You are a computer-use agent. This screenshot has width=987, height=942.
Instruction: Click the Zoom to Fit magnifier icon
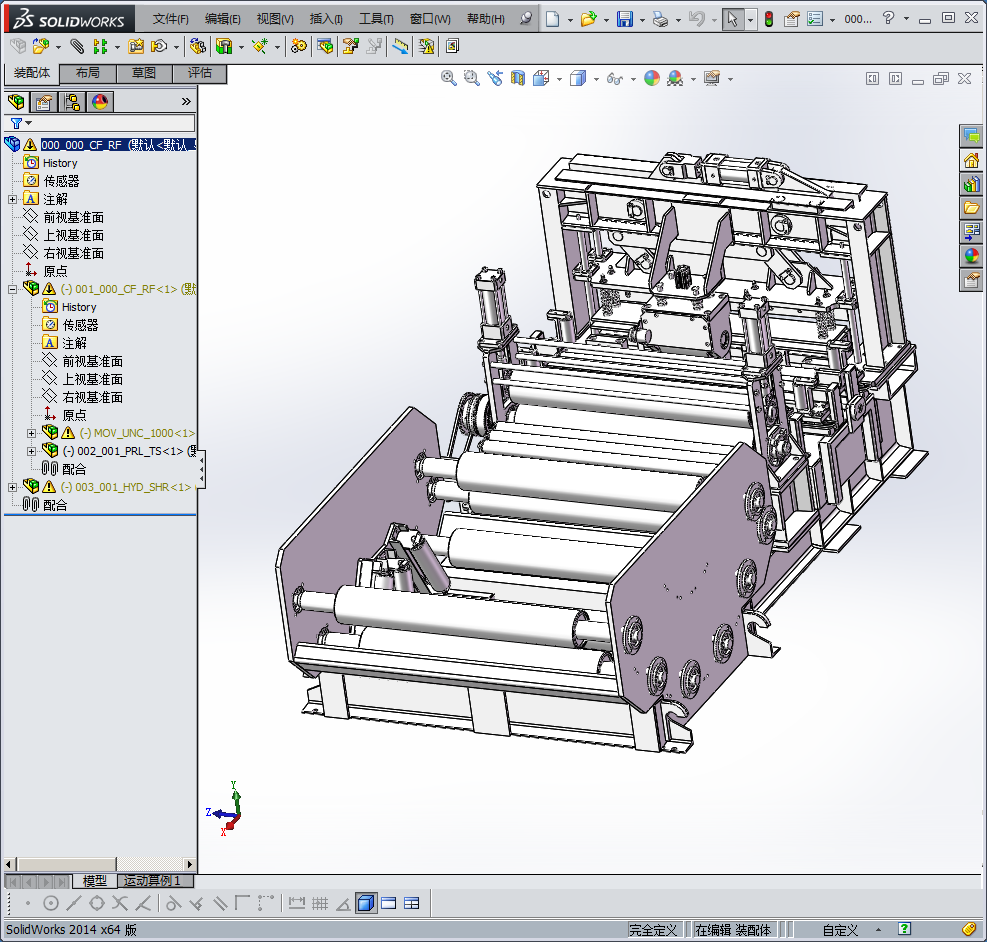tap(449, 79)
